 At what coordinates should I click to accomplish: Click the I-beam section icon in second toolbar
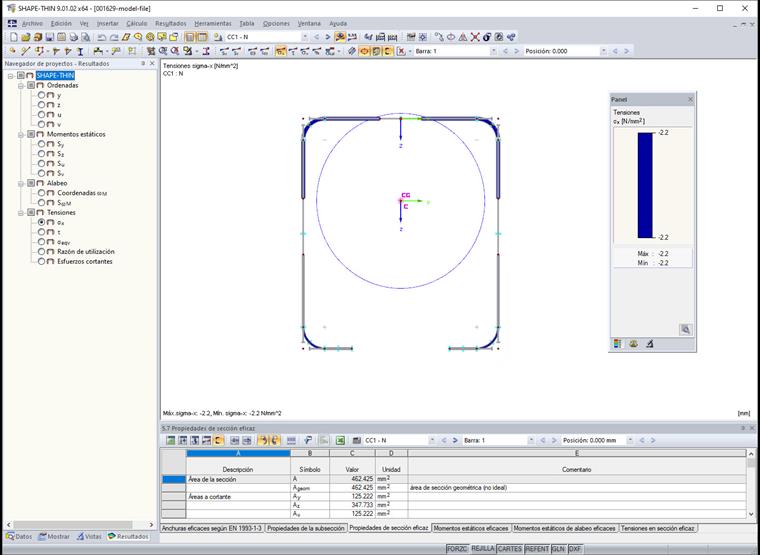coord(80,51)
